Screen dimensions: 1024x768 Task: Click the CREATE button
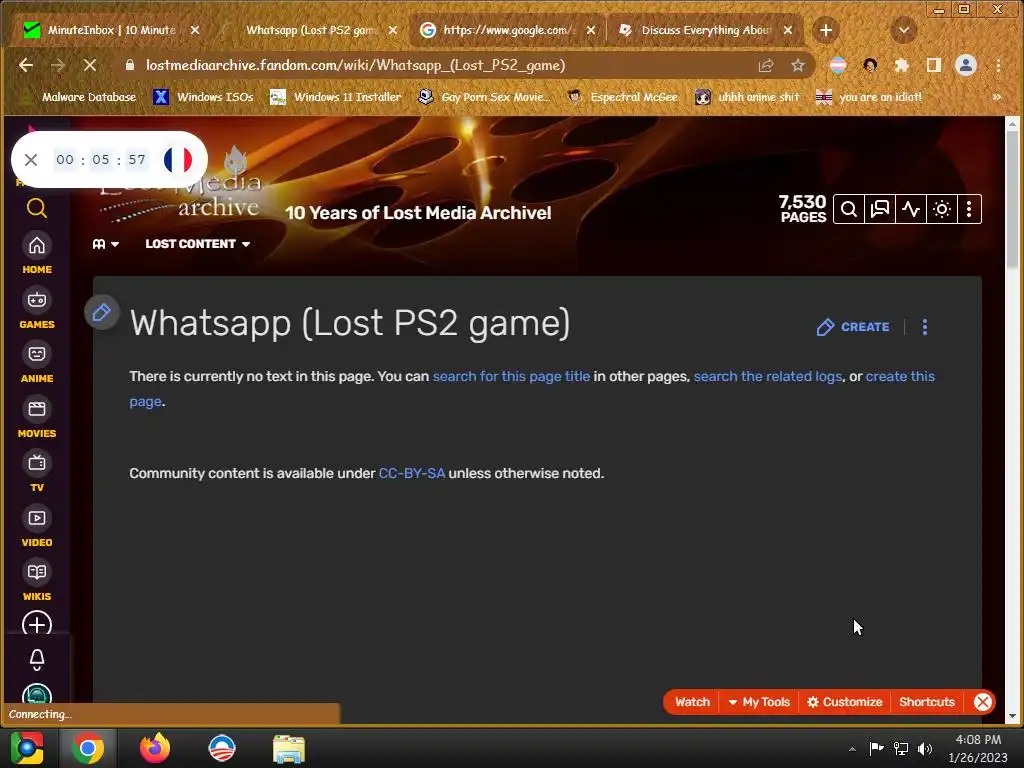pyautogui.click(x=853, y=327)
